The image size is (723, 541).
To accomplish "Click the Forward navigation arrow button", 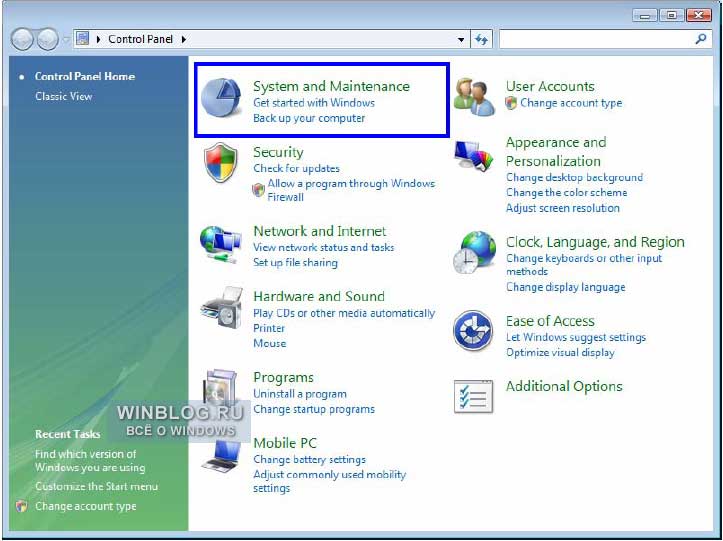I will (47, 40).
